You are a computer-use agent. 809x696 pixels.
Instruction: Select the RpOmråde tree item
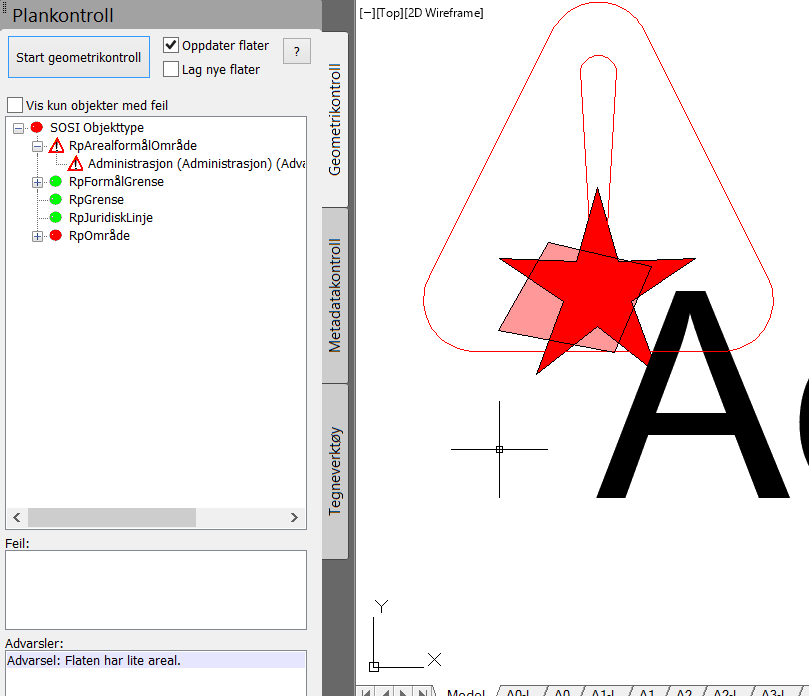(x=99, y=236)
